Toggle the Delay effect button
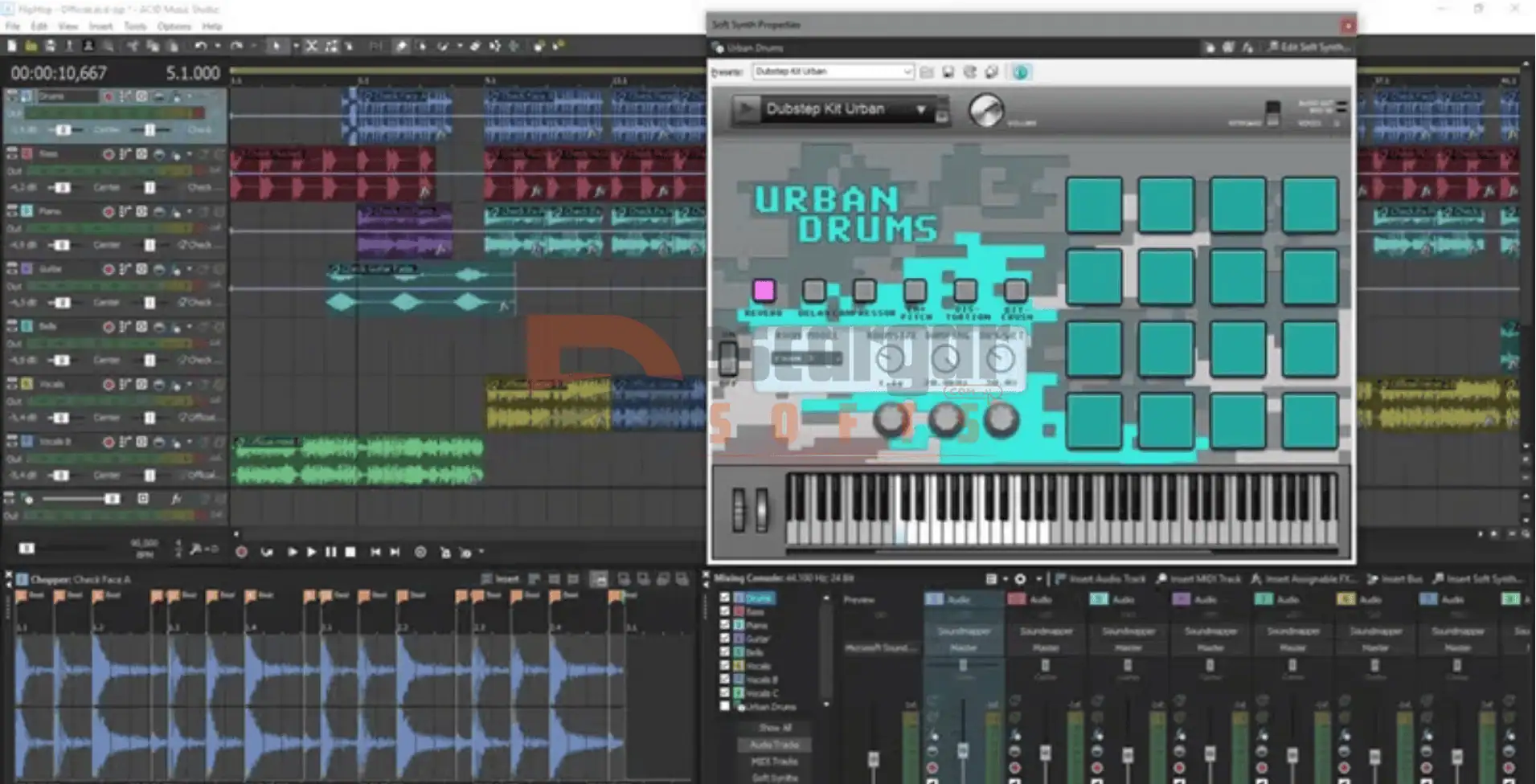1536x784 pixels. pyautogui.click(x=813, y=290)
